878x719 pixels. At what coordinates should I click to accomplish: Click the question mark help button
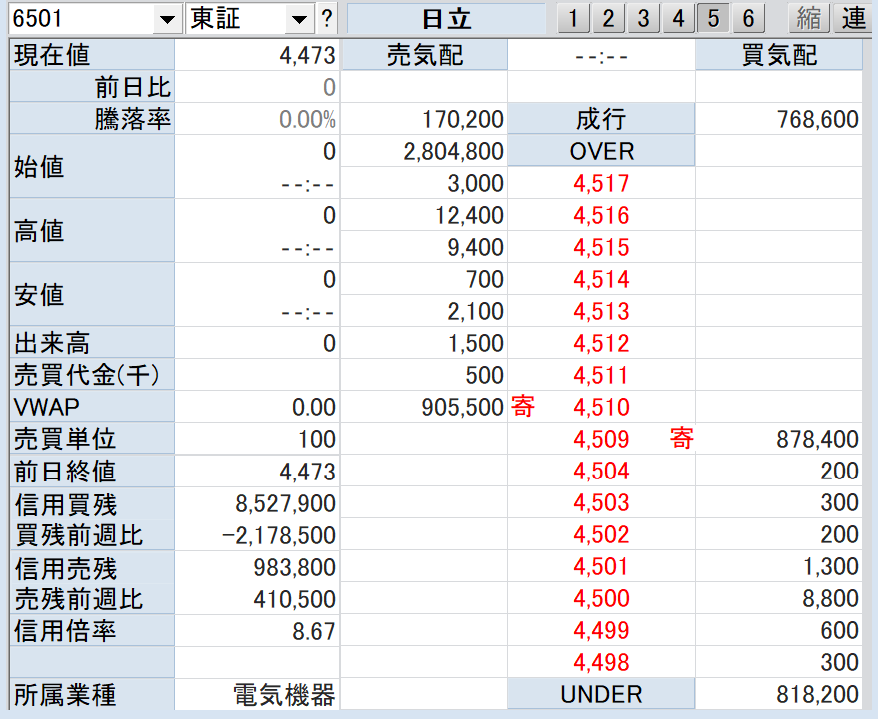pos(327,18)
